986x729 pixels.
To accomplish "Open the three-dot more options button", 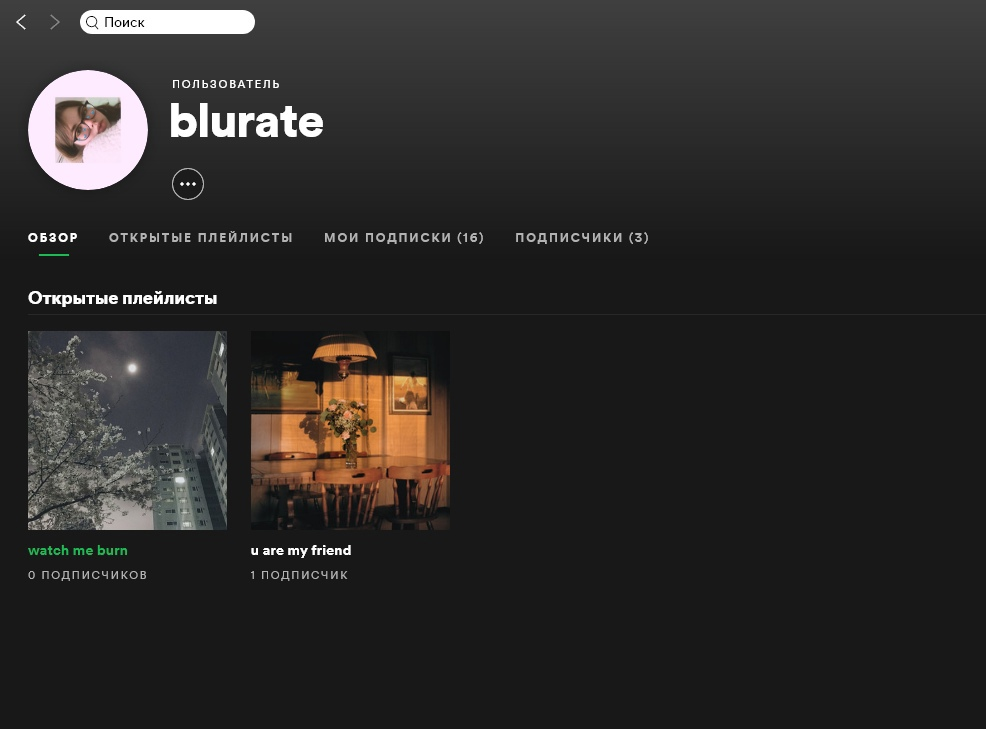I will pyautogui.click(x=188, y=184).
